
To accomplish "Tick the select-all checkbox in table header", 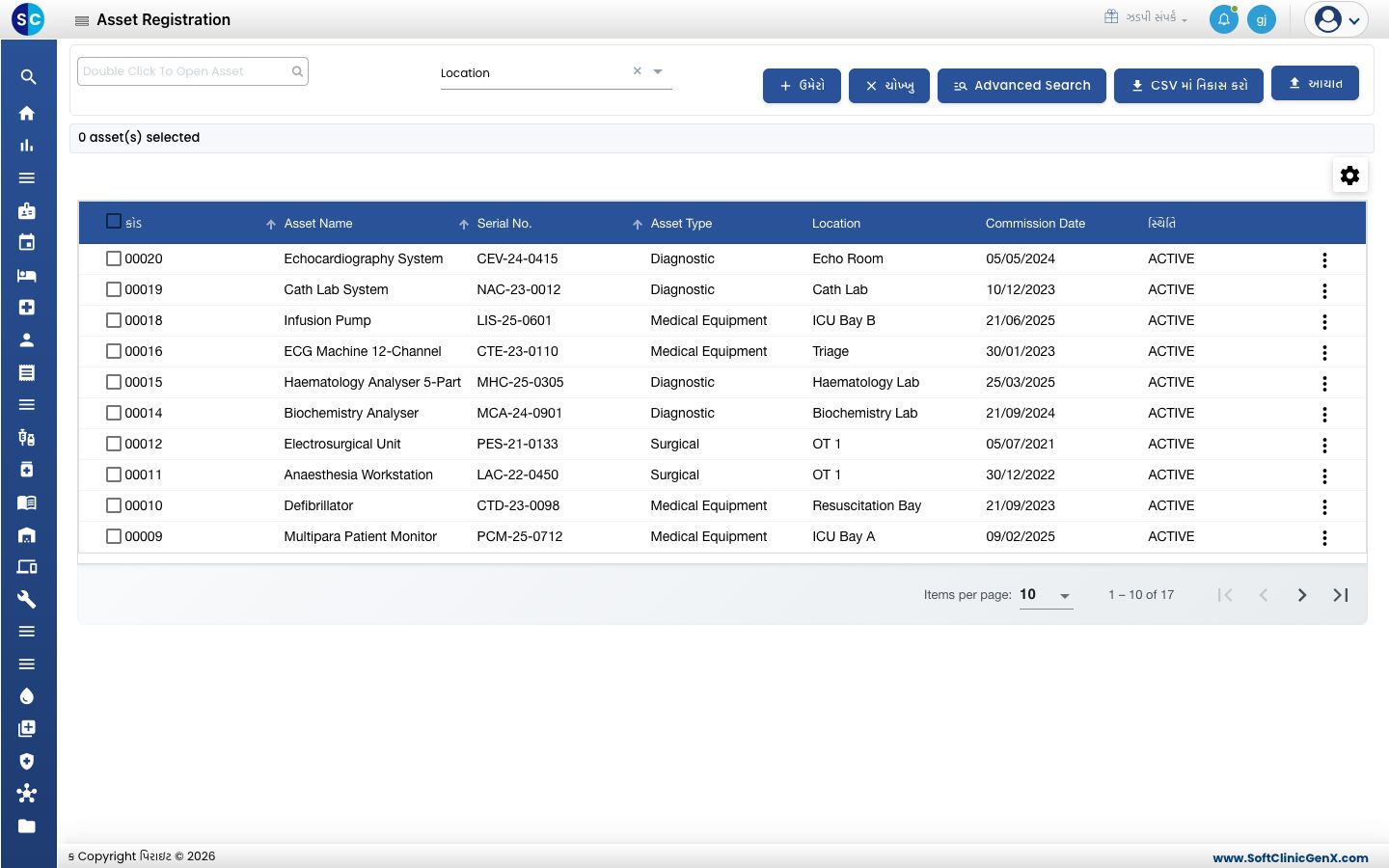I will (x=114, y=222).
